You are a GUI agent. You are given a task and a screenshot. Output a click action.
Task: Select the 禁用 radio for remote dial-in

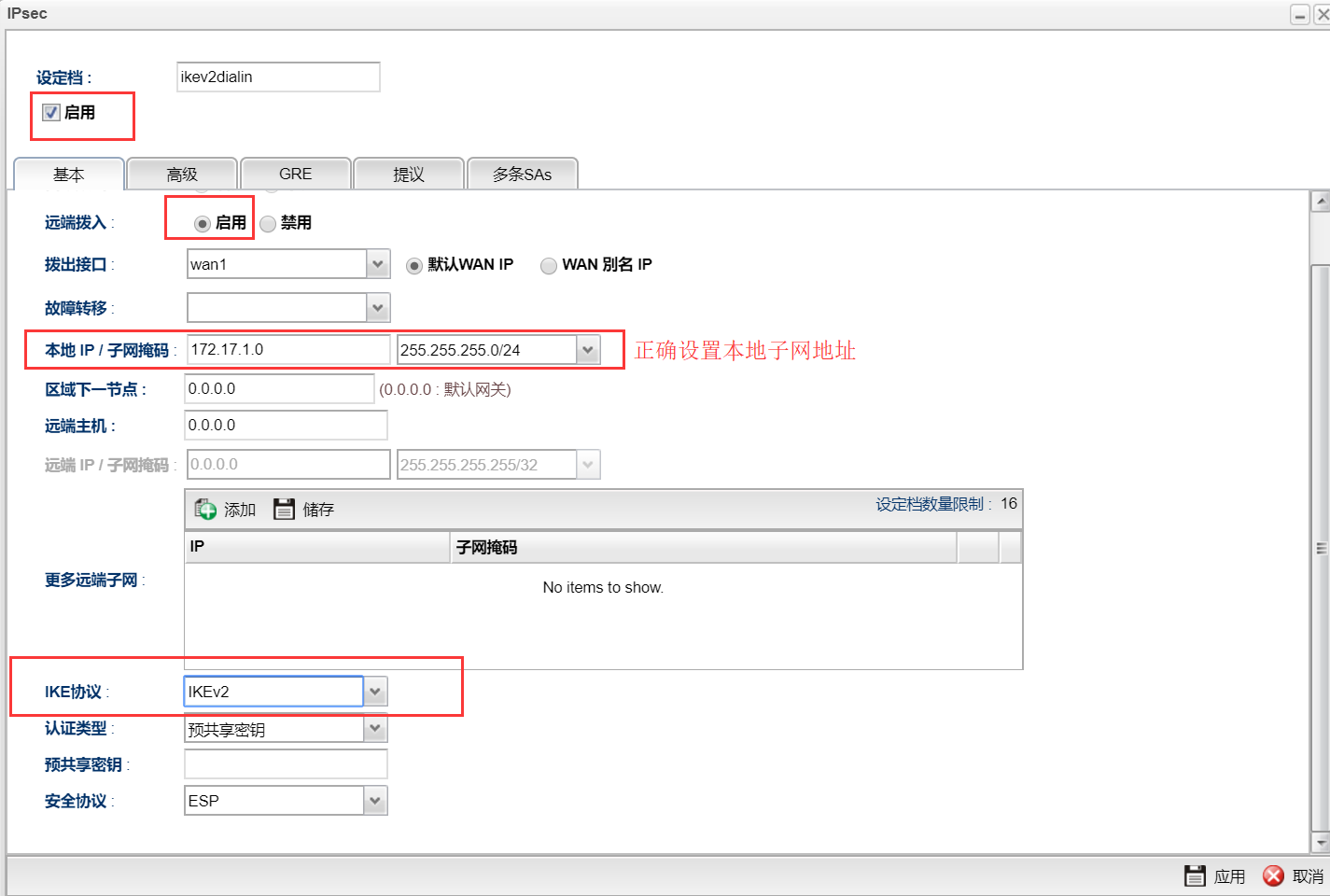269,223
